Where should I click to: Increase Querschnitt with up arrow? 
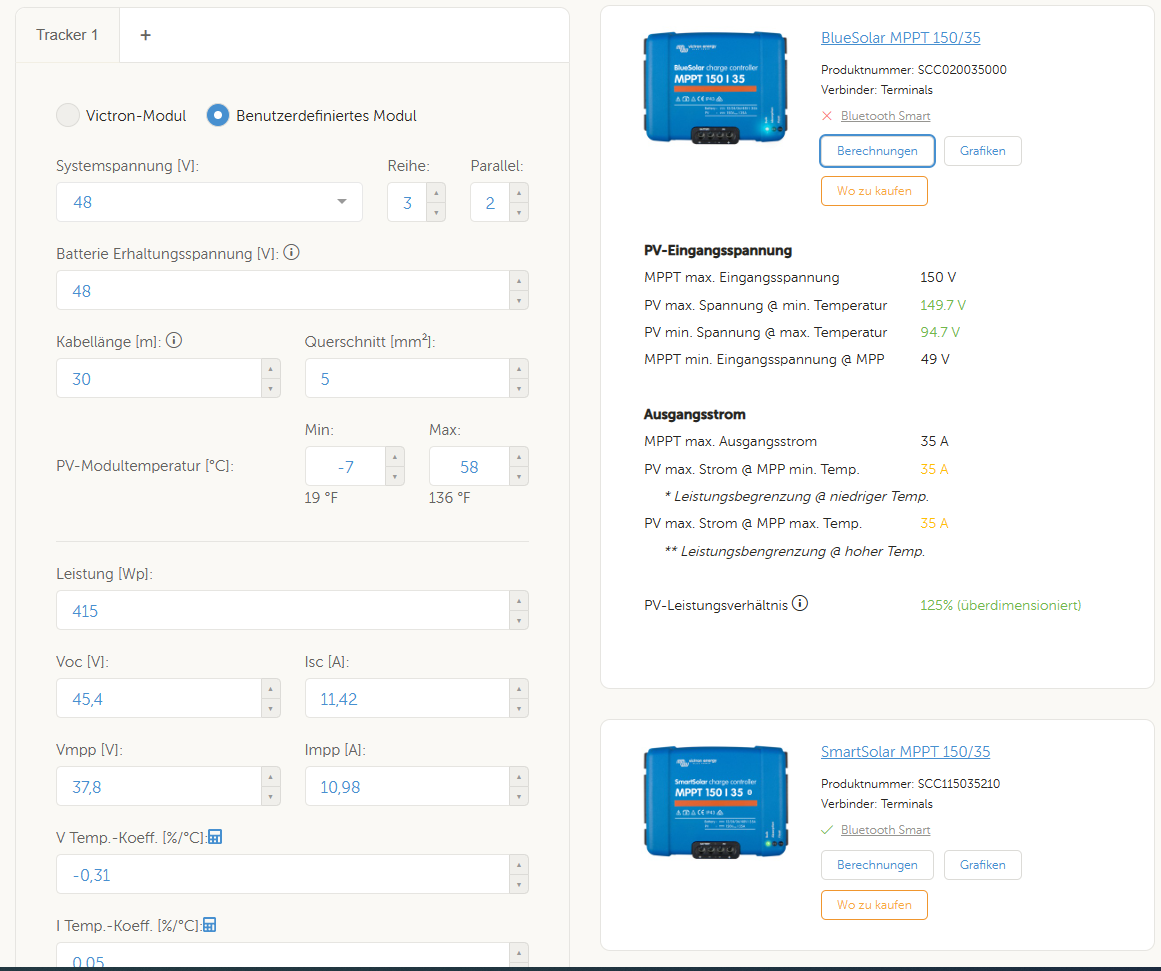pyautogui.click(x=519, y=369)
